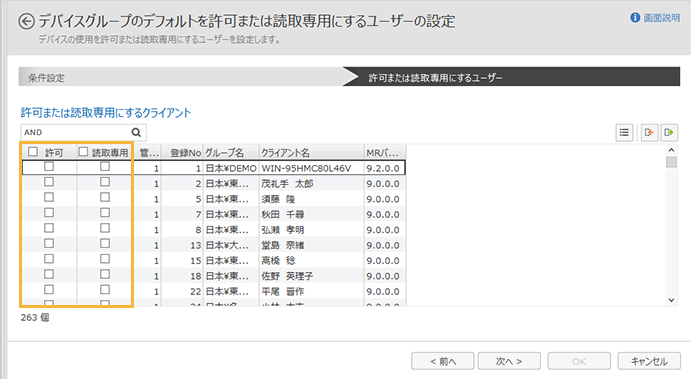
Task: Check 許可 for 高橋 稔
Action: [49, 259]
